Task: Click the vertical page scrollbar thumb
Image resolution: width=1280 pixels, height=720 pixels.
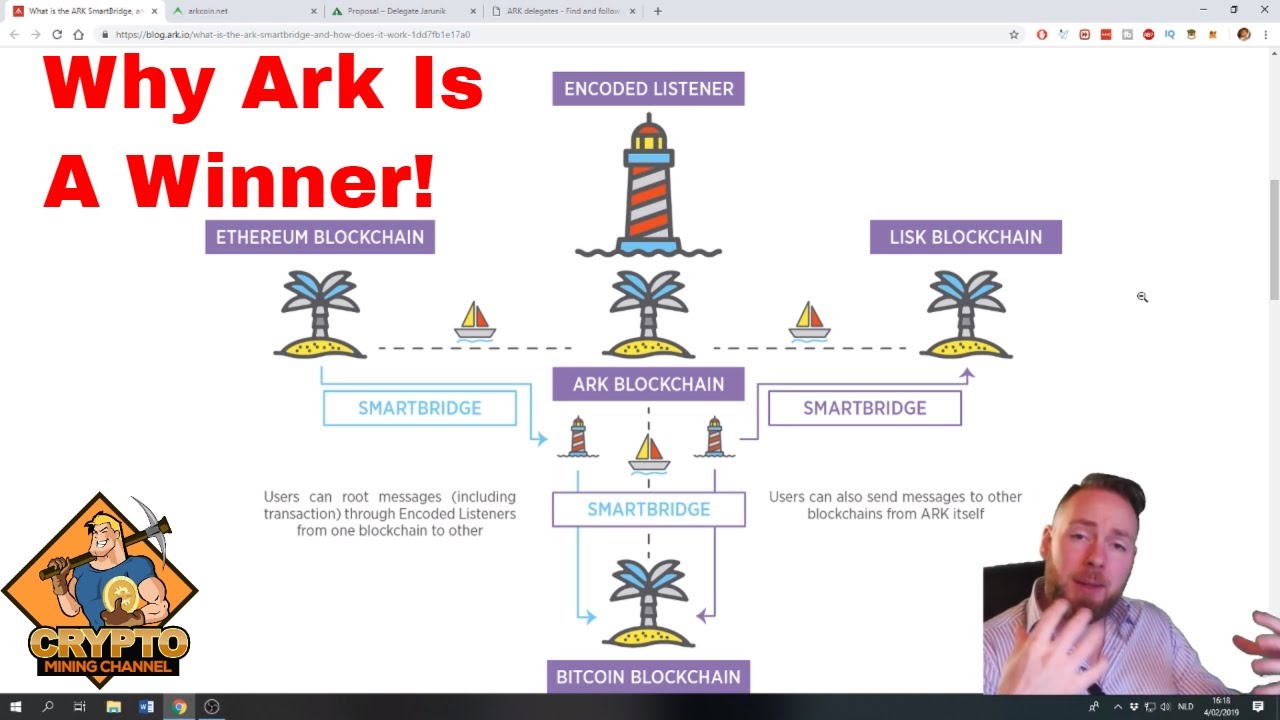Action: point(1274,240)
